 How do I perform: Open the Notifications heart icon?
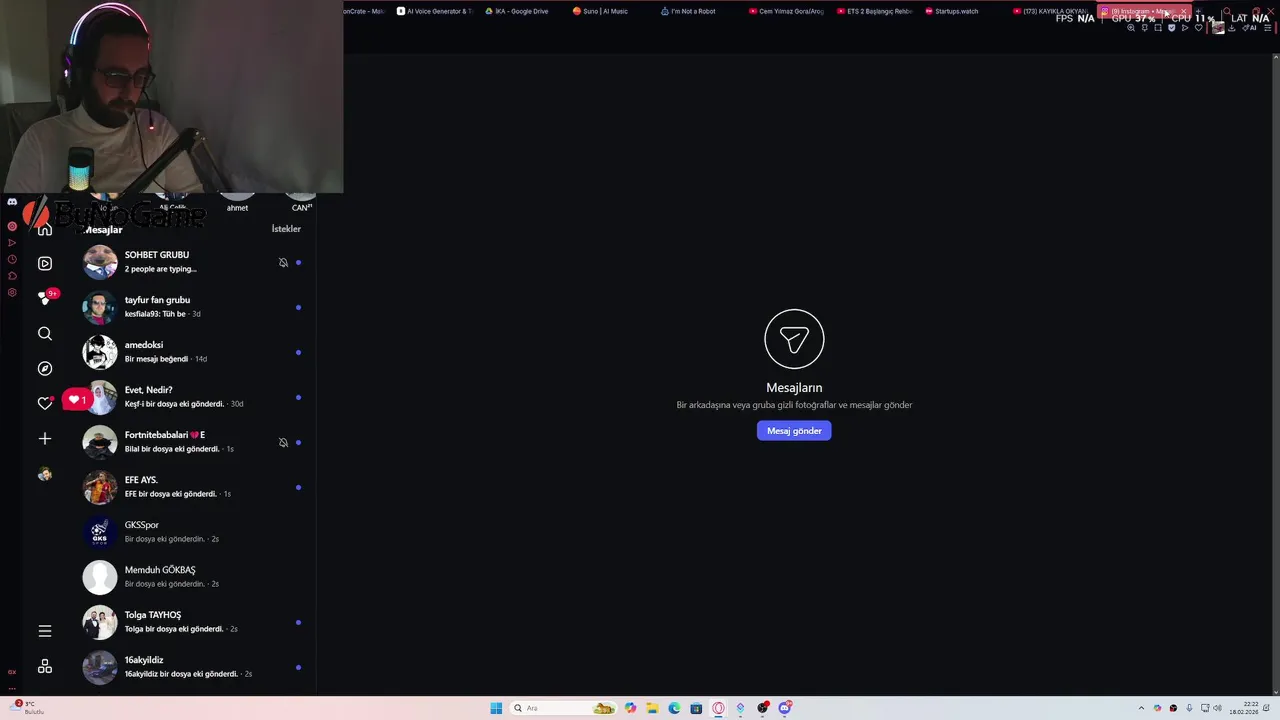point(45,403)
